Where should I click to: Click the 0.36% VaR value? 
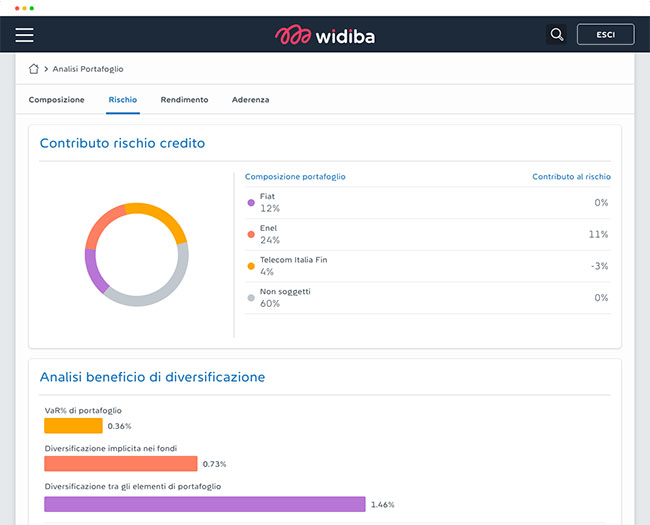click(x=119, y=426)
